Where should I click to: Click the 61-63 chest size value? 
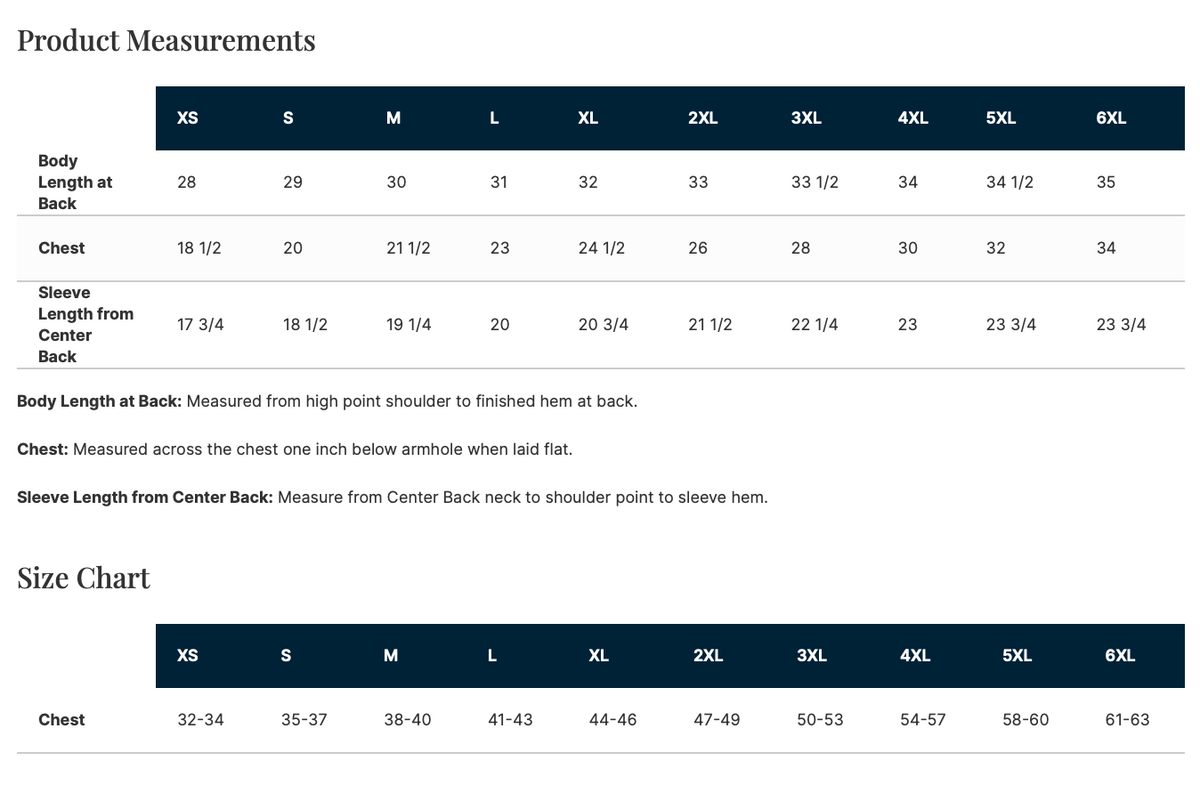coord(1128,719)
